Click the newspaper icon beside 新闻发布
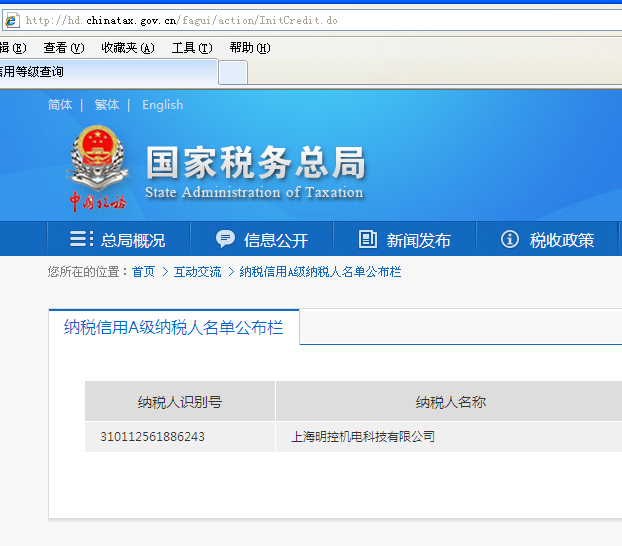Viewport: 622px width, 546px height. tap(367, 239)
